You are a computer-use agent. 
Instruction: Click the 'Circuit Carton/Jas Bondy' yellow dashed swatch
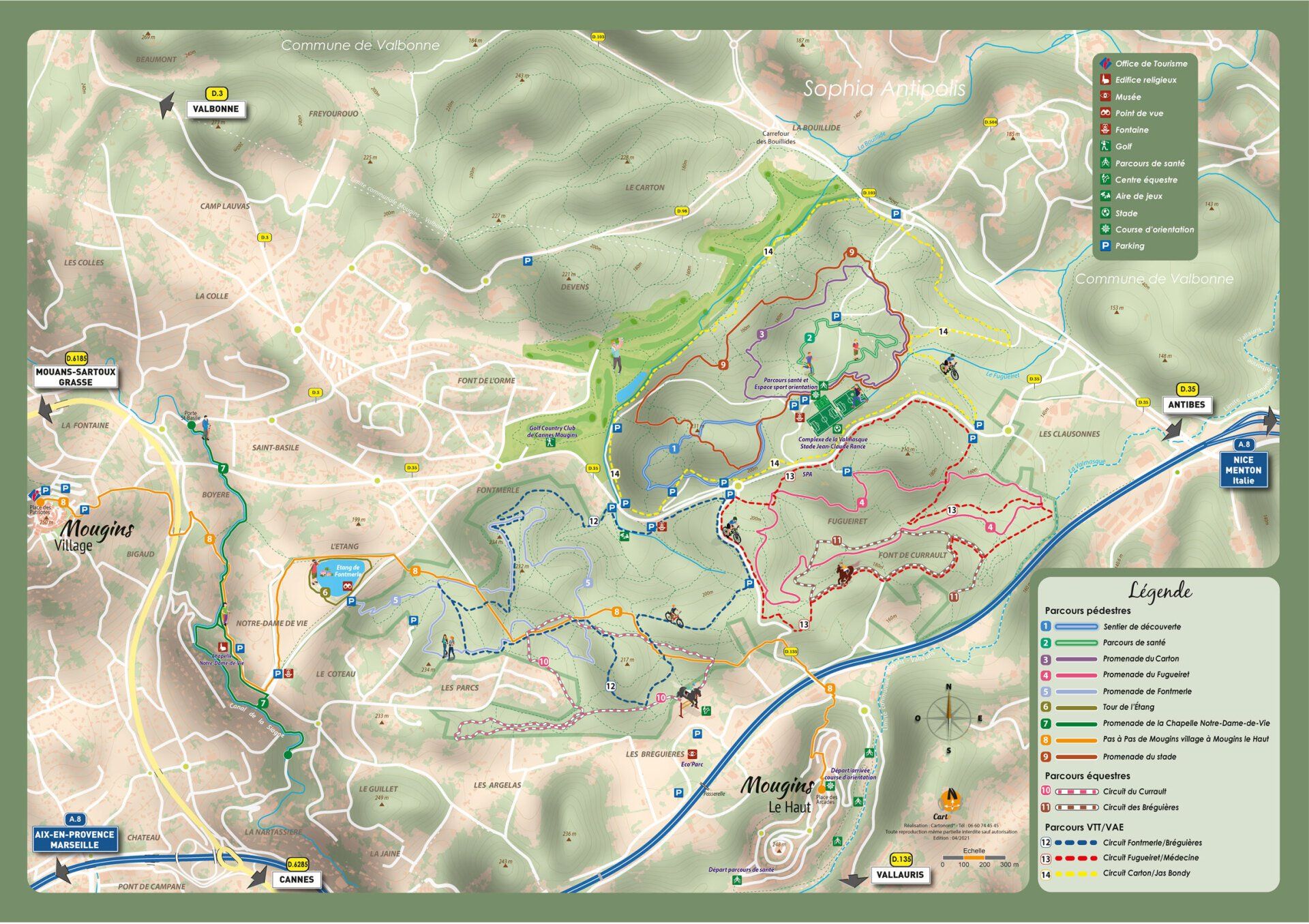[x=1076, y=874]
